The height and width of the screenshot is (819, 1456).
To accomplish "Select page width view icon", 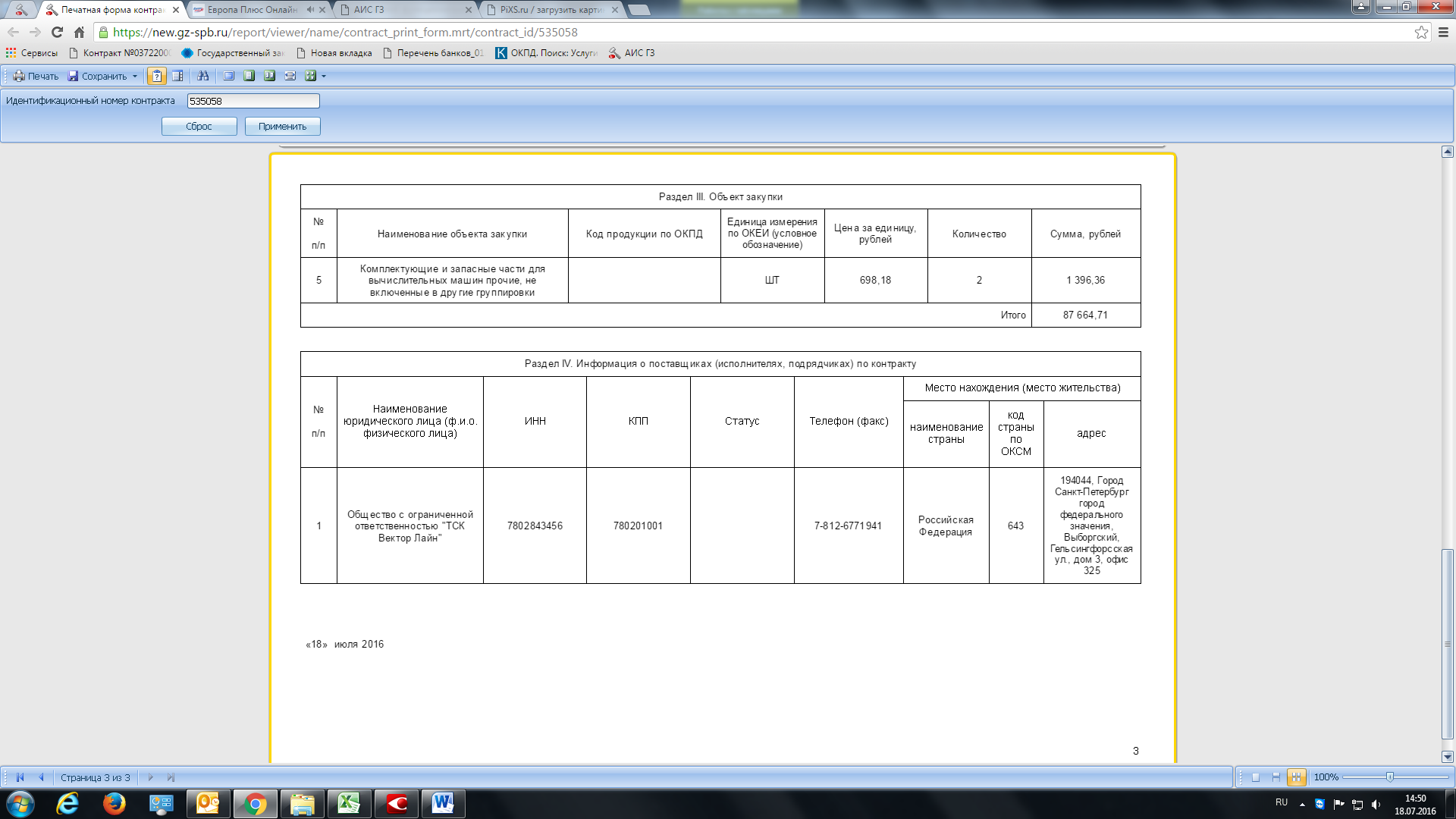I will (x=290, y=76).
